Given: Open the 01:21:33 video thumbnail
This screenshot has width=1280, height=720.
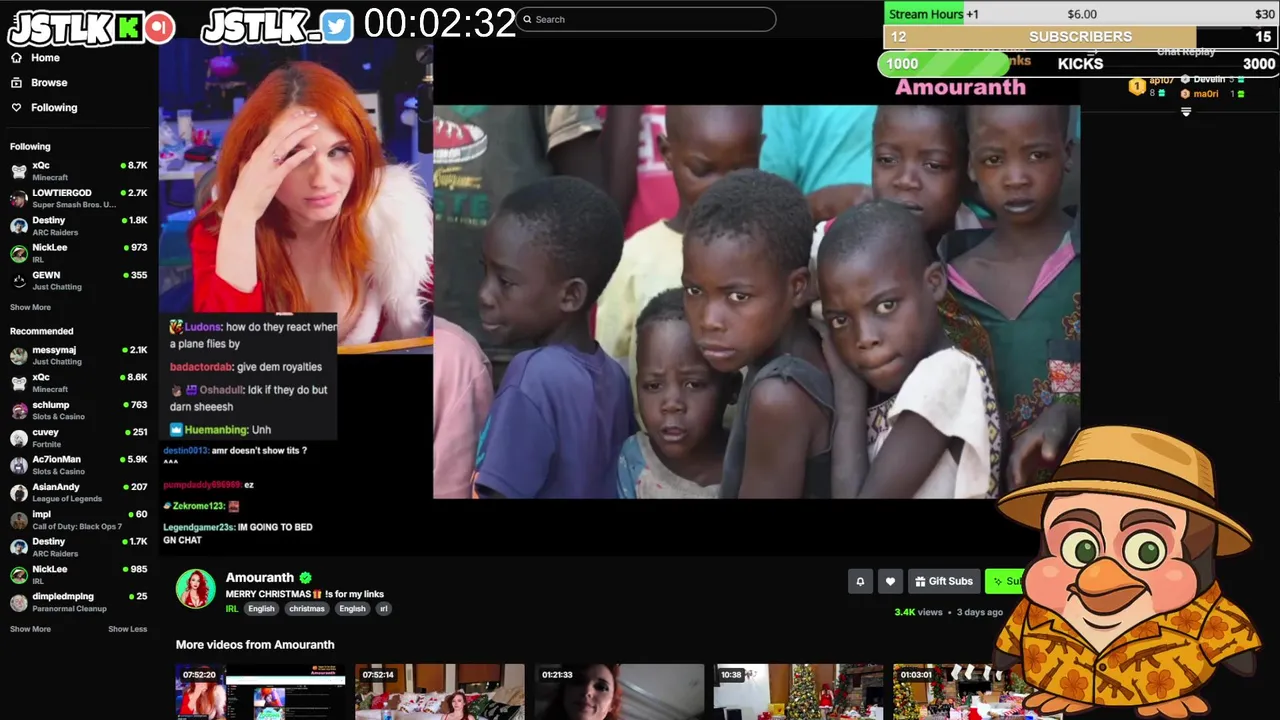Looking at the screenshot, I should (x=619, y=692).
